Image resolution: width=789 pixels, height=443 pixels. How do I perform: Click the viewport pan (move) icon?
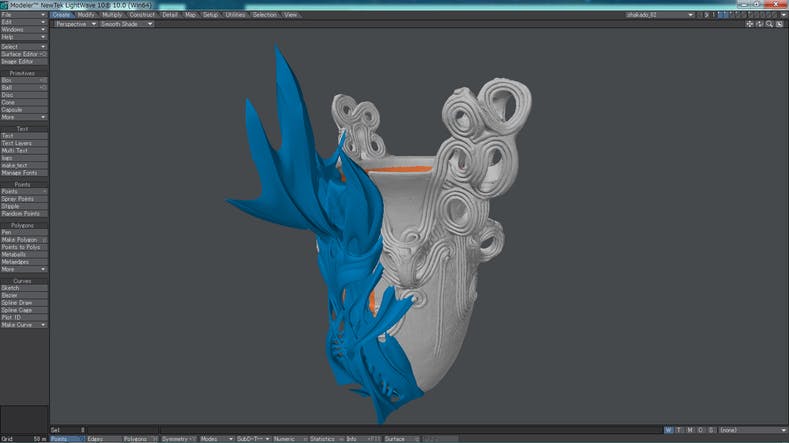(750, 24)
